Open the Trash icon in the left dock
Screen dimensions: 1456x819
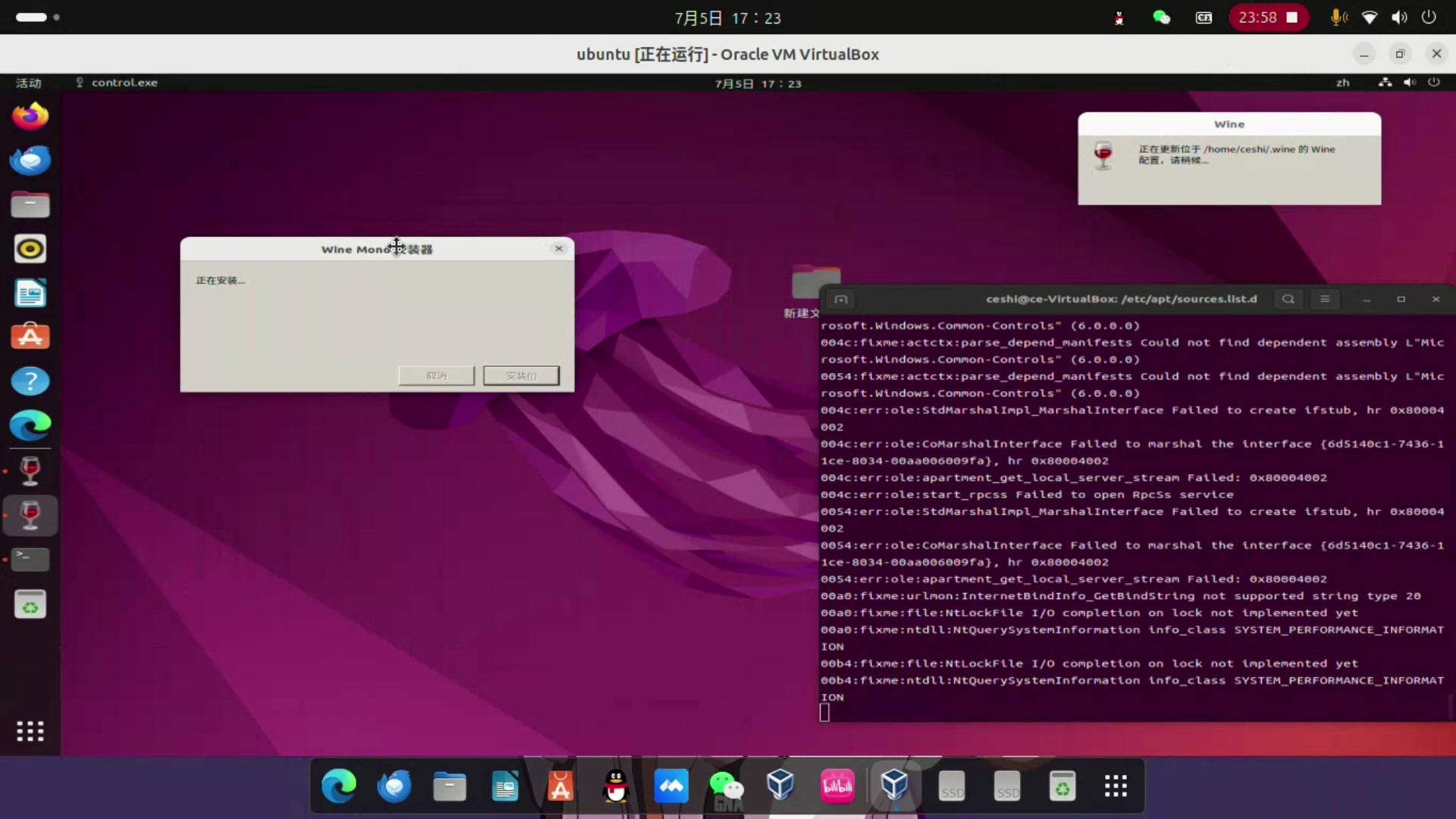tap(30, 604)
